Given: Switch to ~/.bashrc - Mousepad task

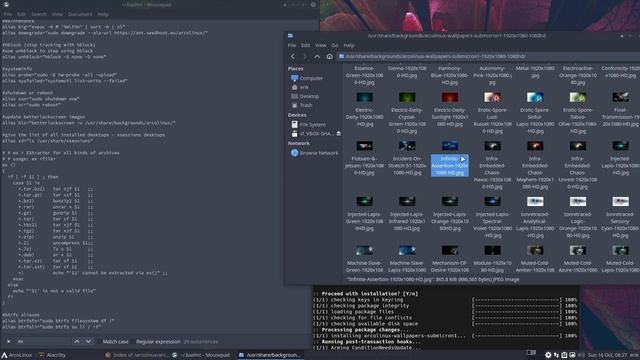Looking at the screenshot, I should (201, 355).
